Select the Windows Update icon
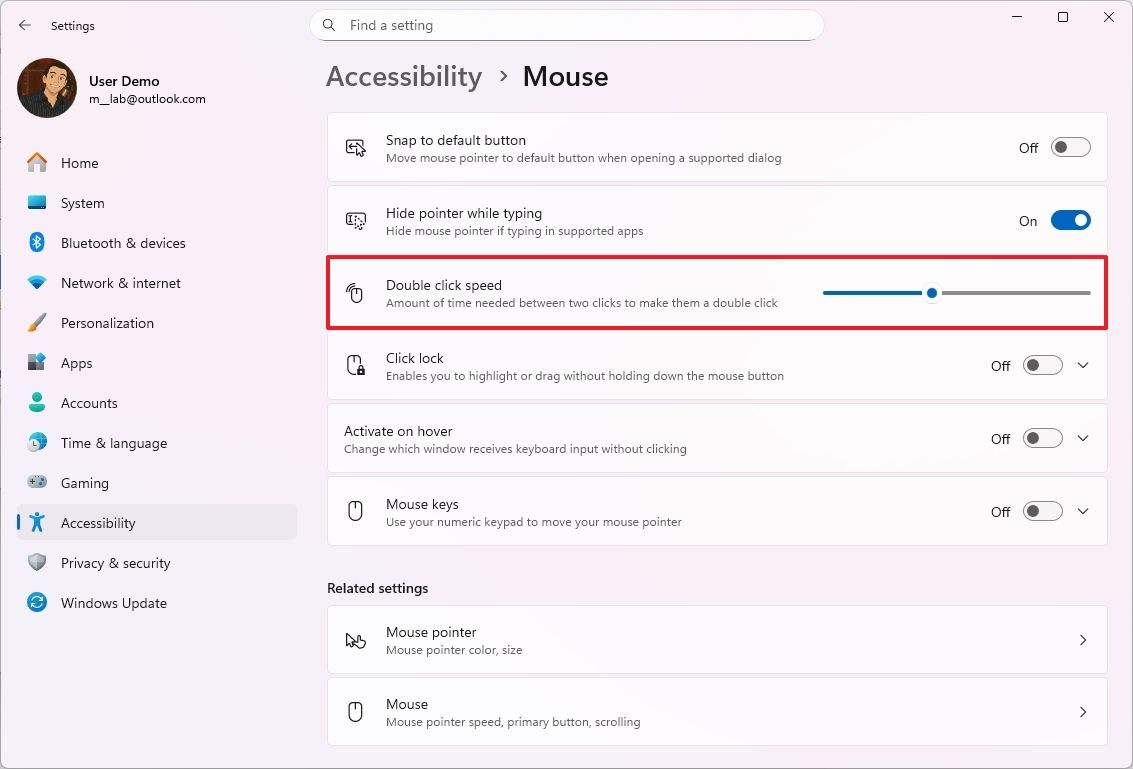1133x769 pixels. (x=36, y=603)
